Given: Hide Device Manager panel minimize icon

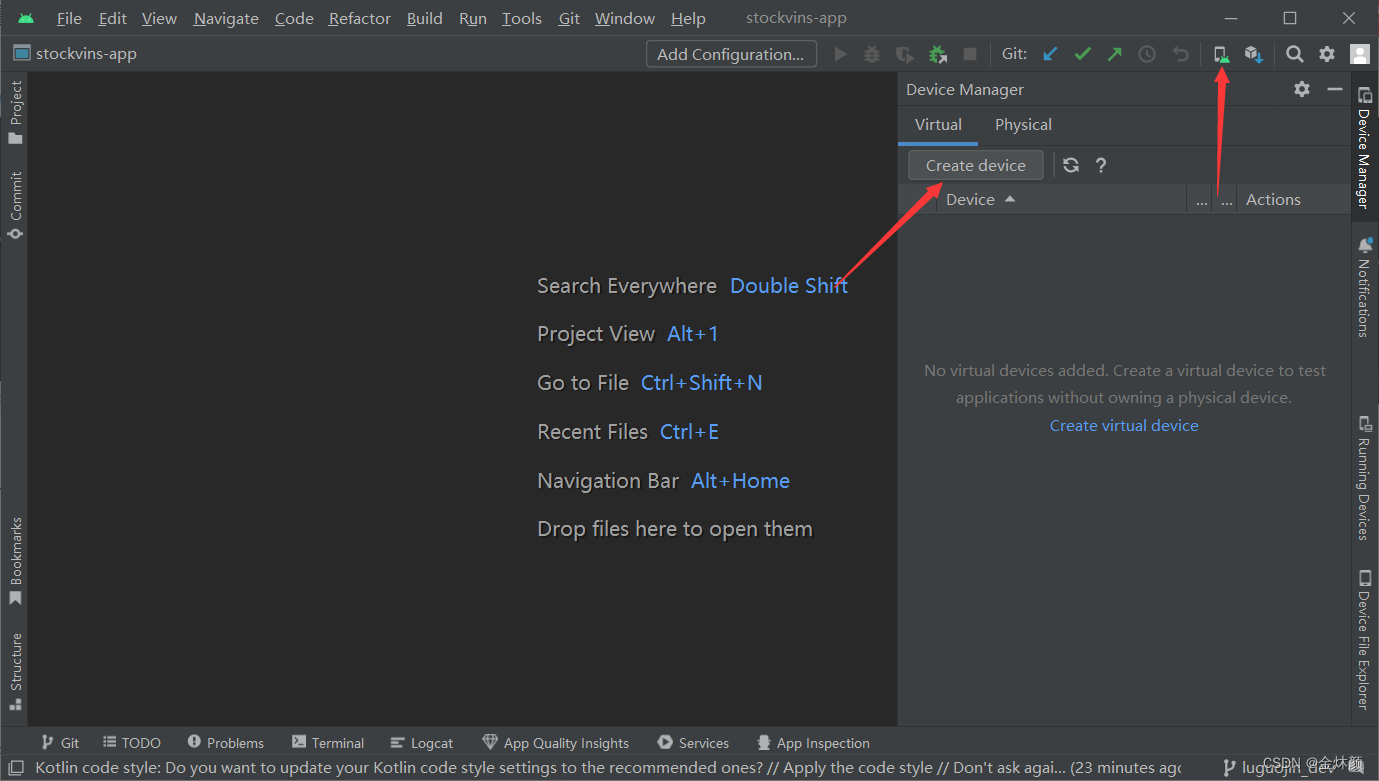Looking at the screenshot, I should point(1335,89).
